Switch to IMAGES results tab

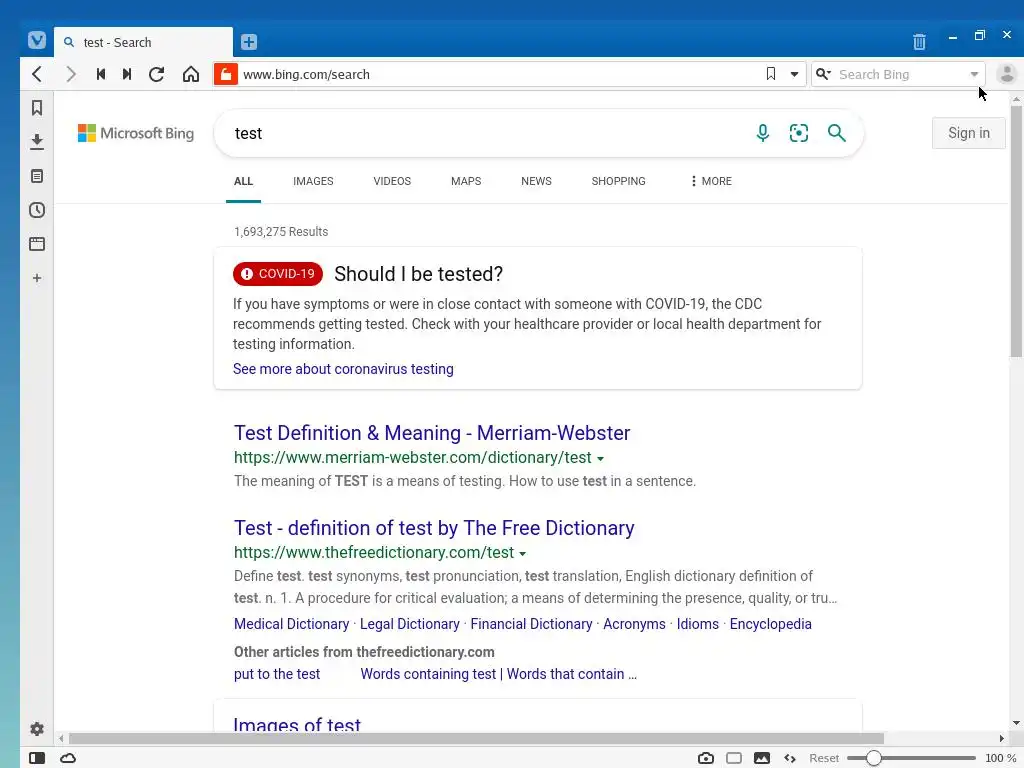pyautogui.click(x=313, y=181)
